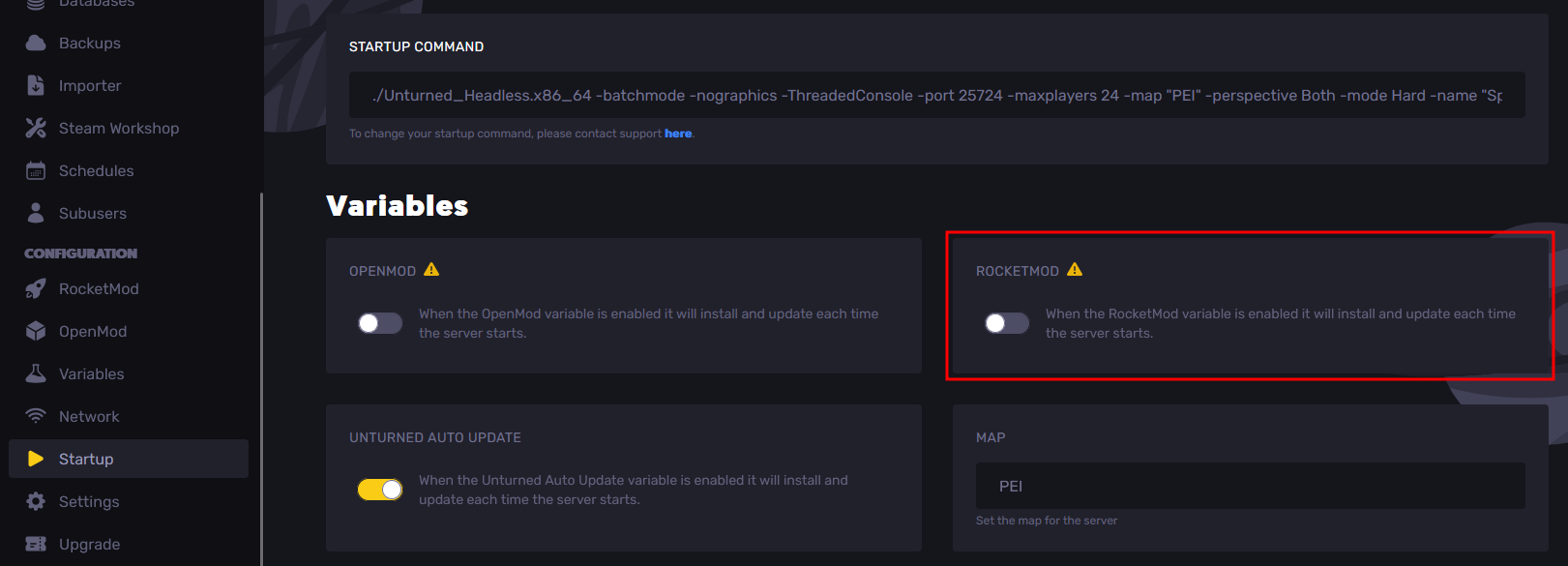Image resolution: width=1568 pixels, height=566 pixels.
Task: Select the Startup sidebar entry
Action: pyautogui.click(x=129, y=459)
